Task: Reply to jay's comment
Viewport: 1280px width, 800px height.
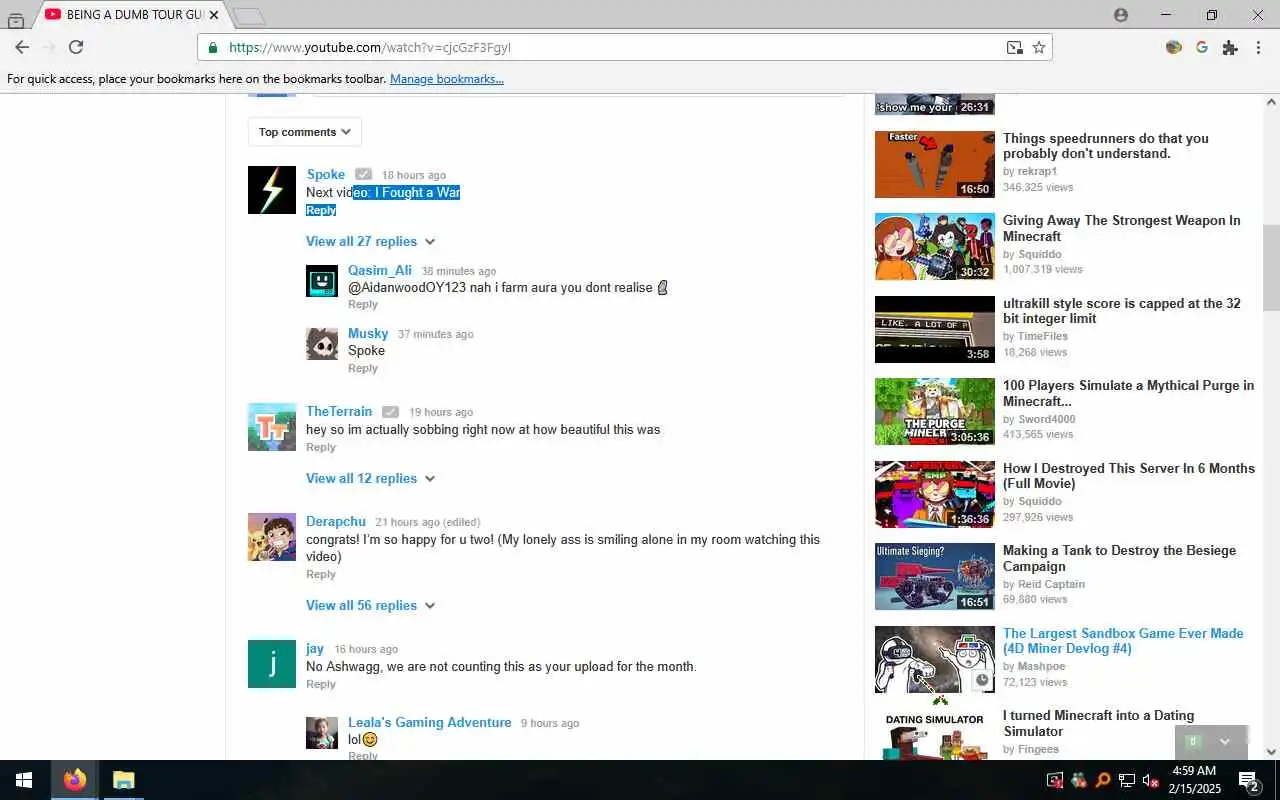Action: coord(321,684)
